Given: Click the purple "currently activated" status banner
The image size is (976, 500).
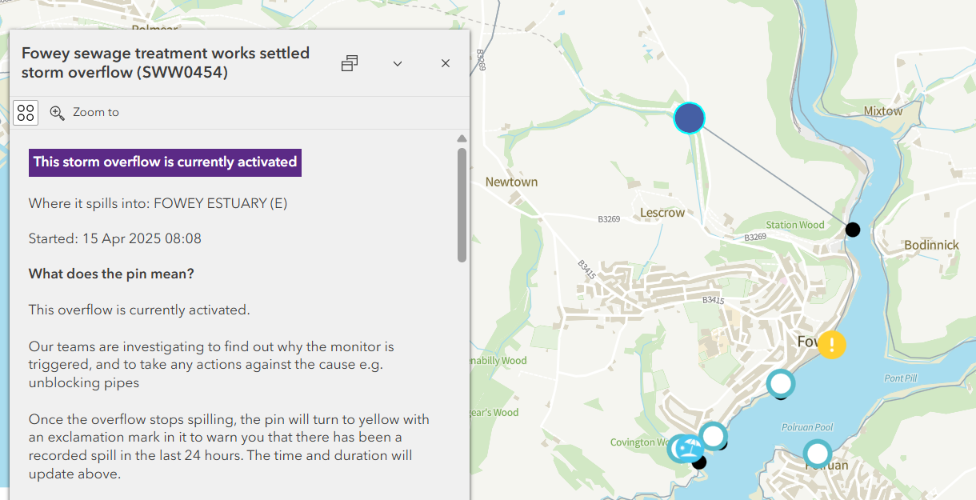Looking at the screenshot, I should [165, 162].
